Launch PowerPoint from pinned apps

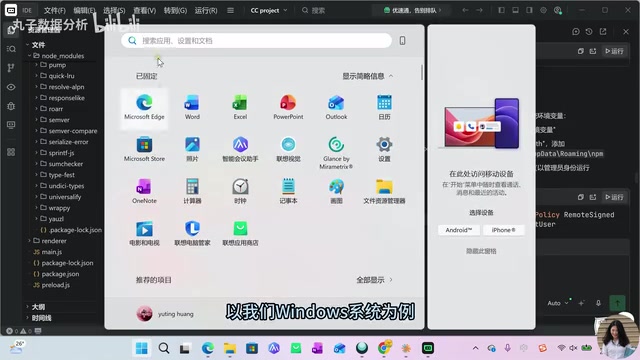pos(288,107)
